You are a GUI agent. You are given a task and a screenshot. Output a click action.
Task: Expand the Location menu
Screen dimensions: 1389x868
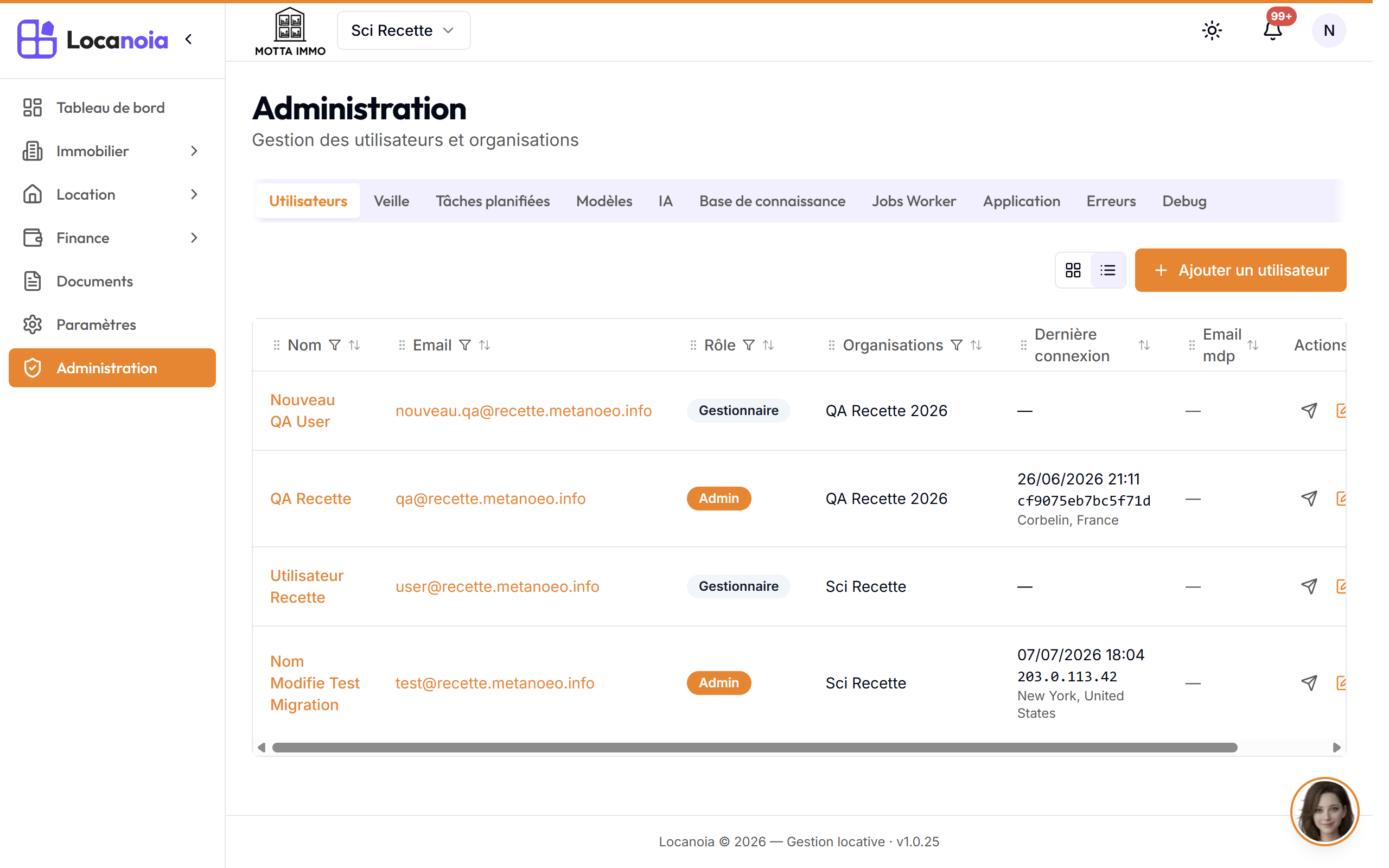112,195
